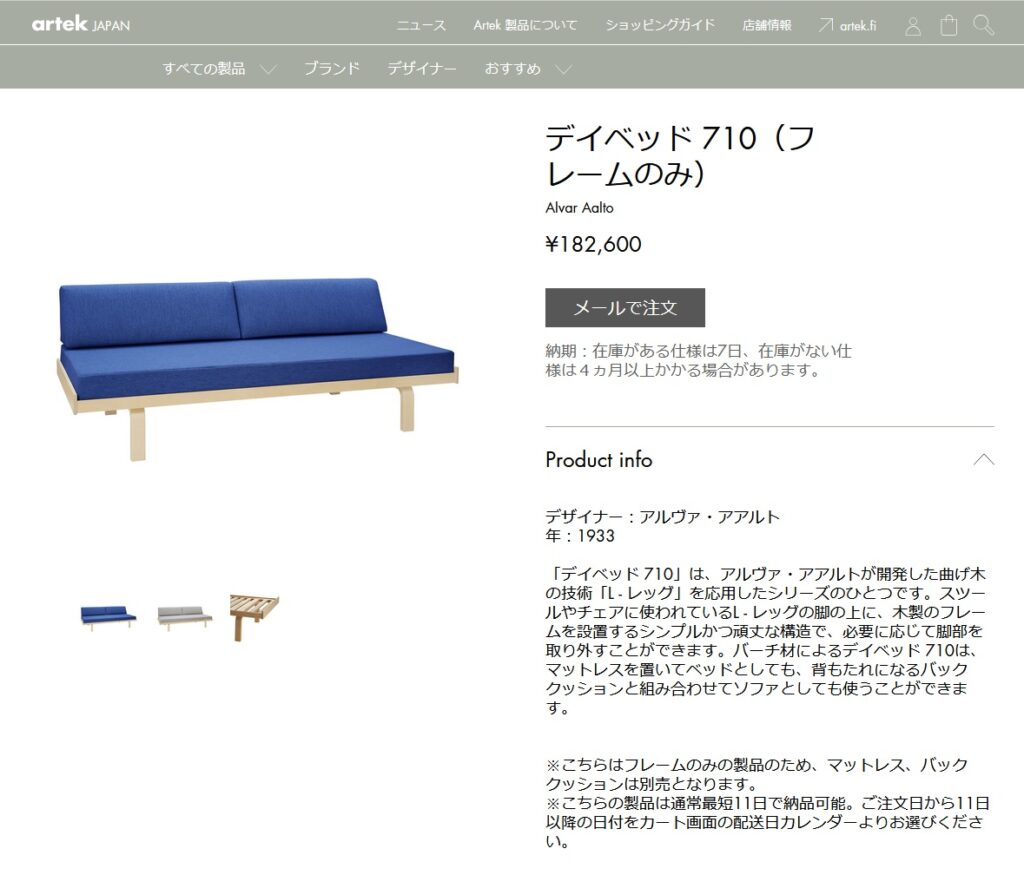This screenshot has width=1024, height=875.
Task: Select the blue daybed thumbnail
Action: (108, 617)
